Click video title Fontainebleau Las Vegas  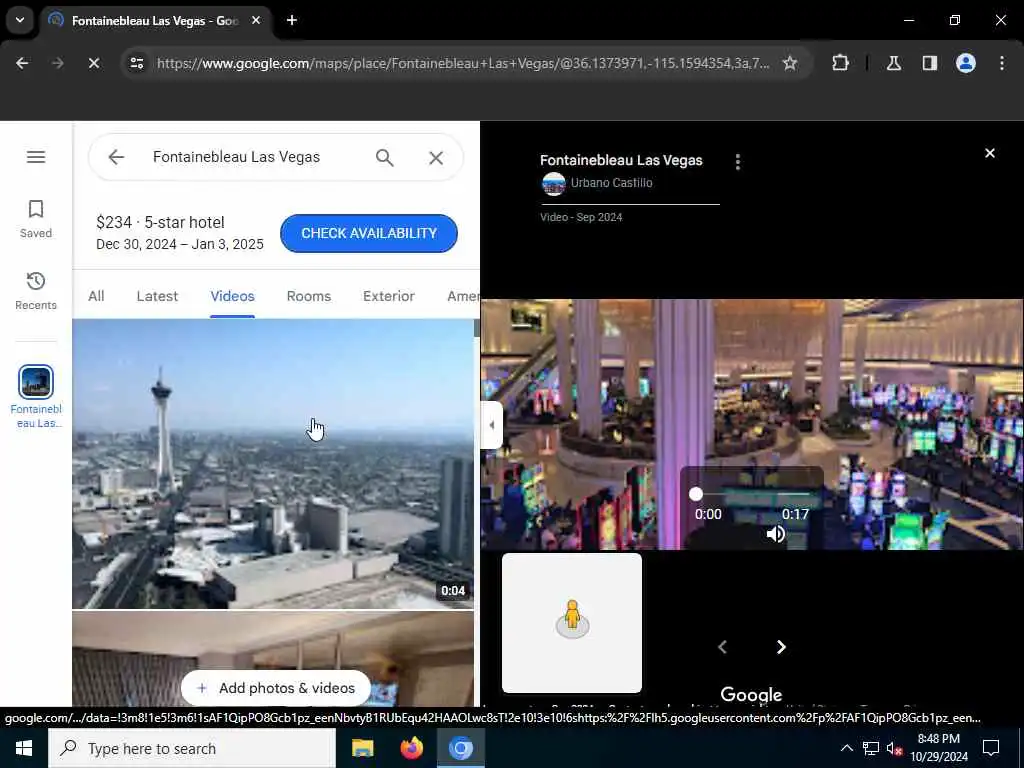point(621,160)
